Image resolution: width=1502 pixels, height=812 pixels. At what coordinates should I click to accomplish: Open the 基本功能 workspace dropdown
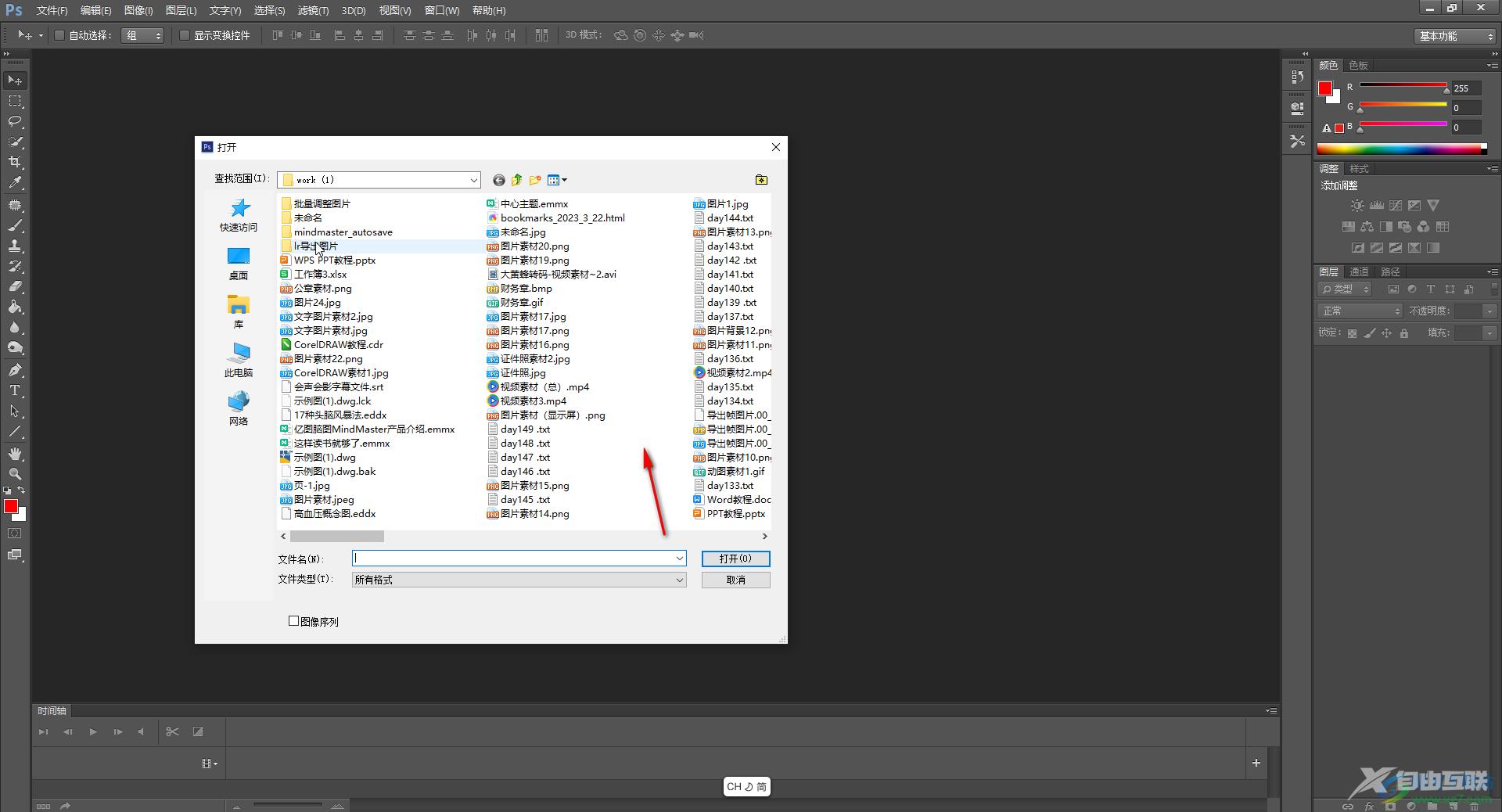pyautogui.click(x=1455, y=36)
